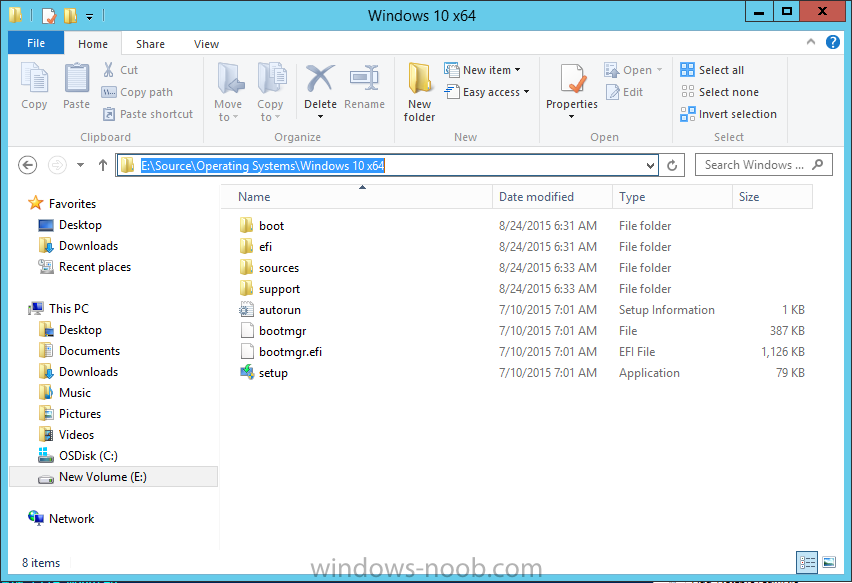The width and height of the screenshot is (852, 583).
Task: Open the Copy to menu
Action: 270,91
